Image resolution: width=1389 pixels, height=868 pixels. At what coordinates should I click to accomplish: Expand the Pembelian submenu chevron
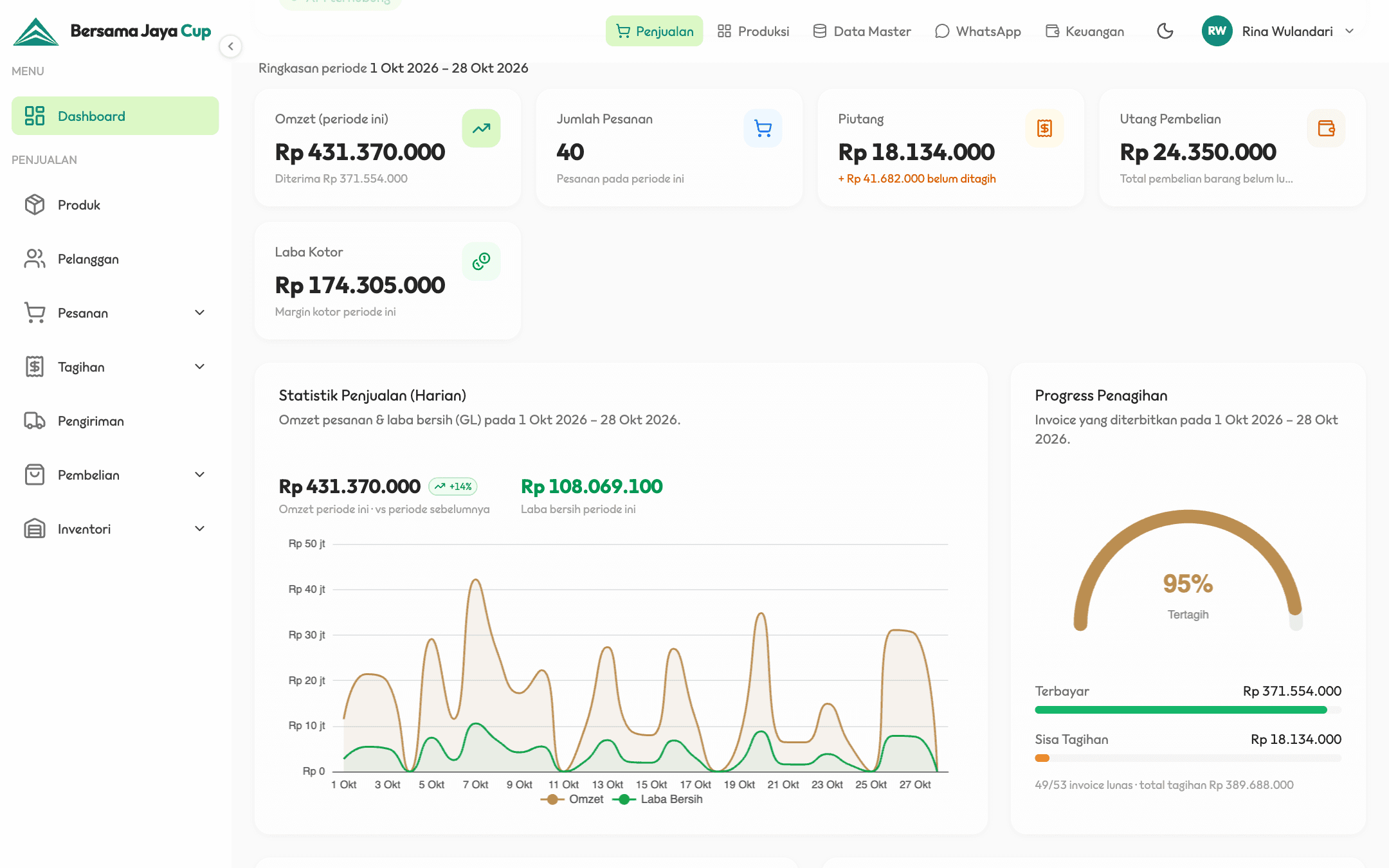[199, 475]
